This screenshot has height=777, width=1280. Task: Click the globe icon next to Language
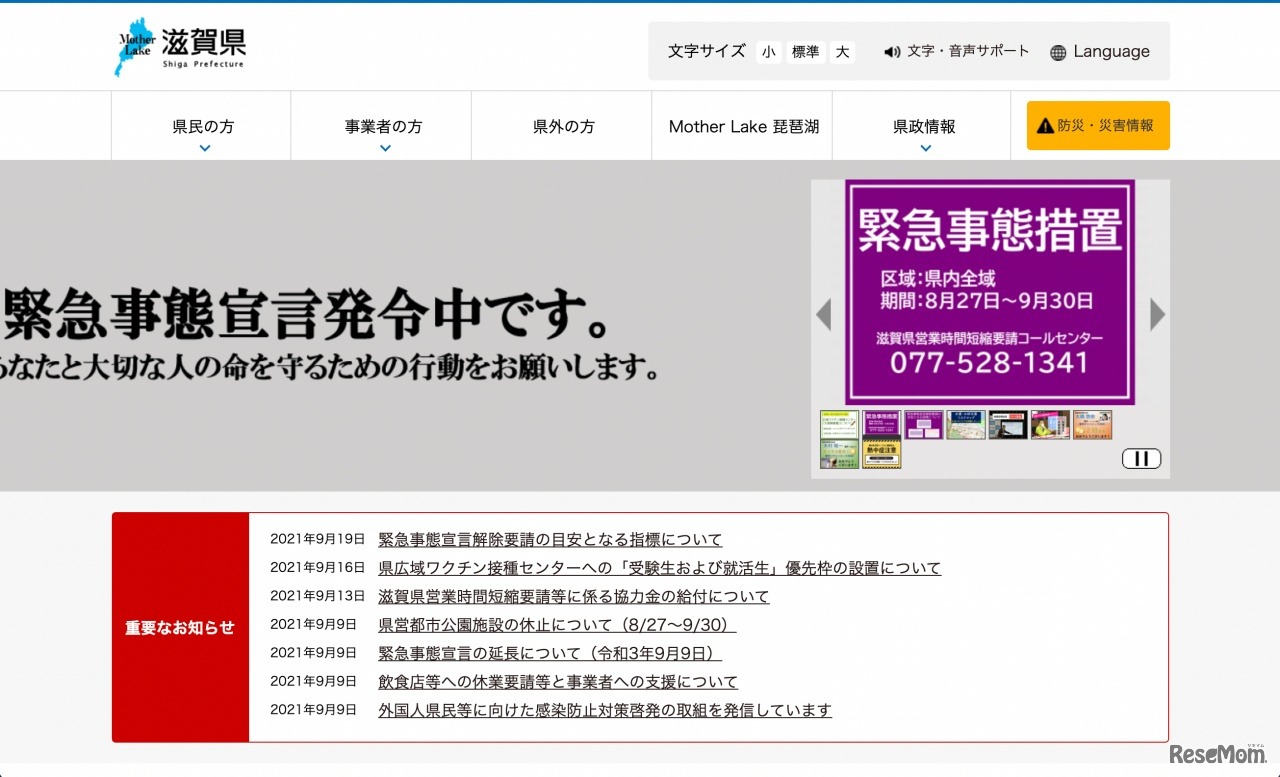click(x=1058, y=53)
